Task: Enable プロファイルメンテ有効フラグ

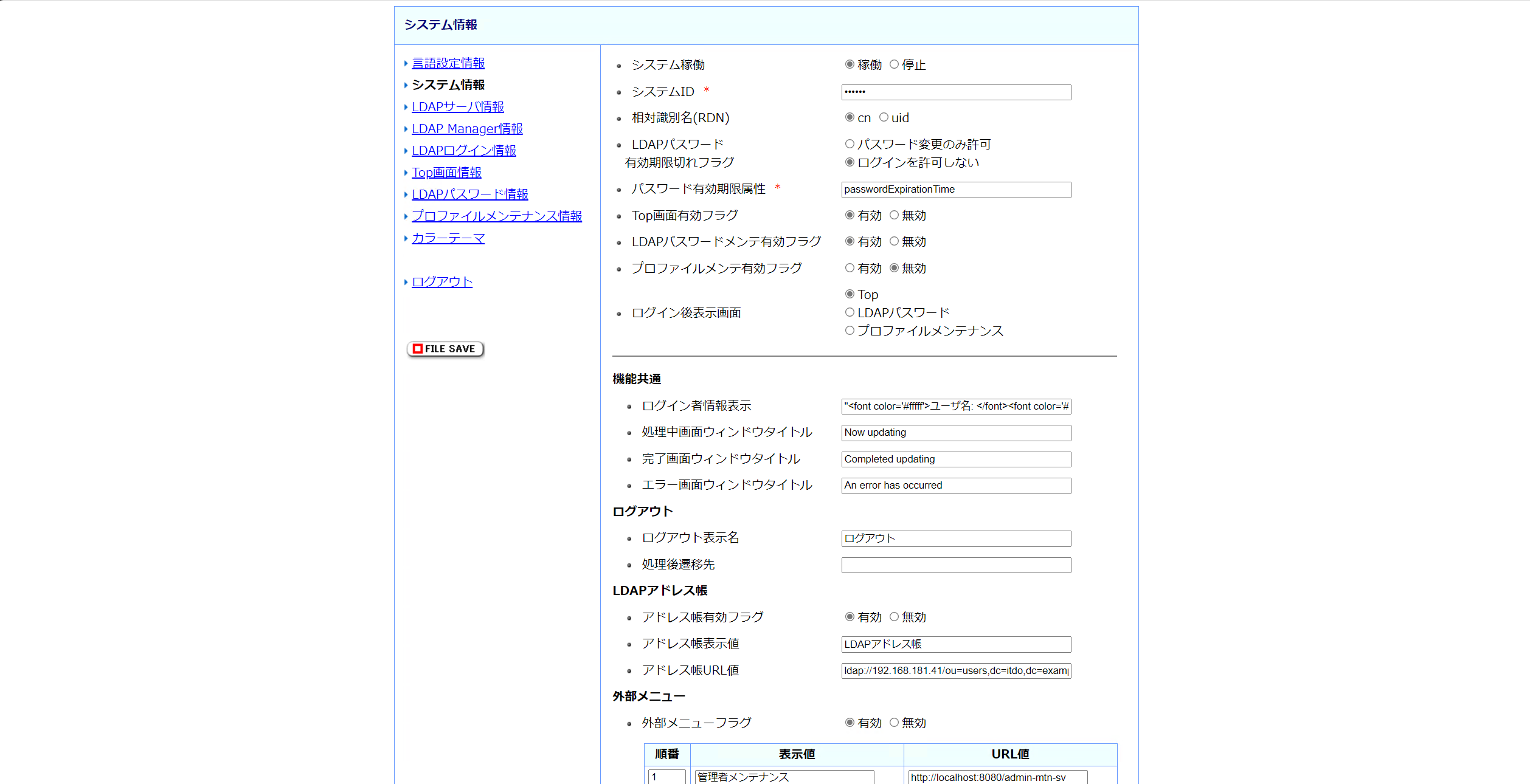Action: [850, 267]
